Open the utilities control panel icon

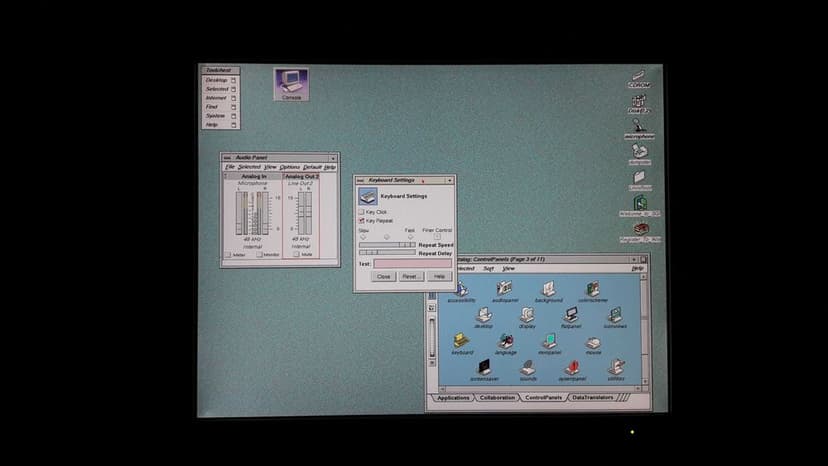pyautogui.click(x=616, y=370)
